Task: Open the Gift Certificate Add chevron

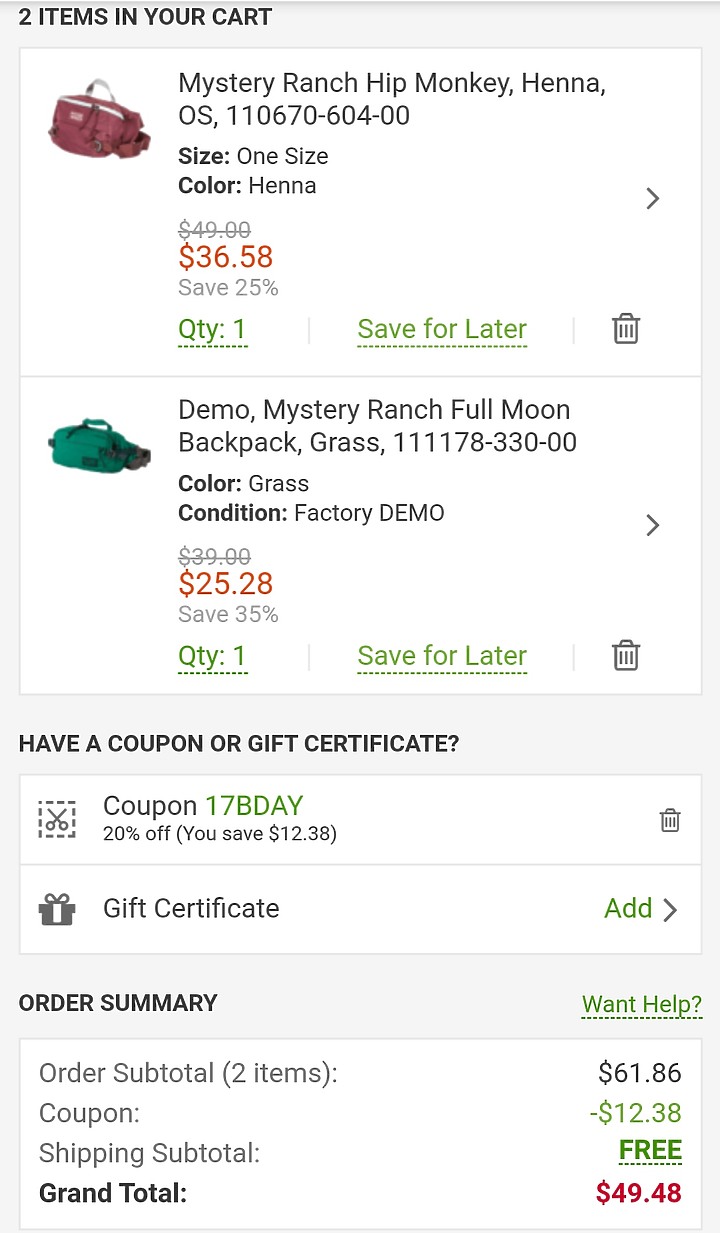Action: click(x=670, y=909)
